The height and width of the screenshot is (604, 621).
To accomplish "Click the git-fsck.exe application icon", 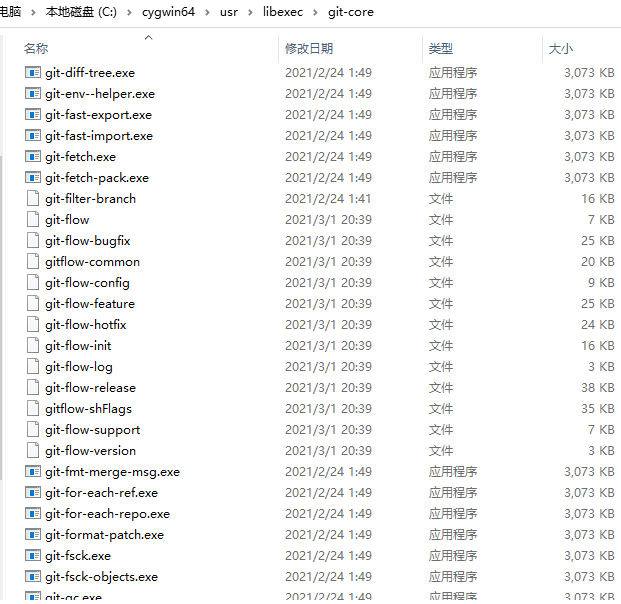I will pos(32,556).
